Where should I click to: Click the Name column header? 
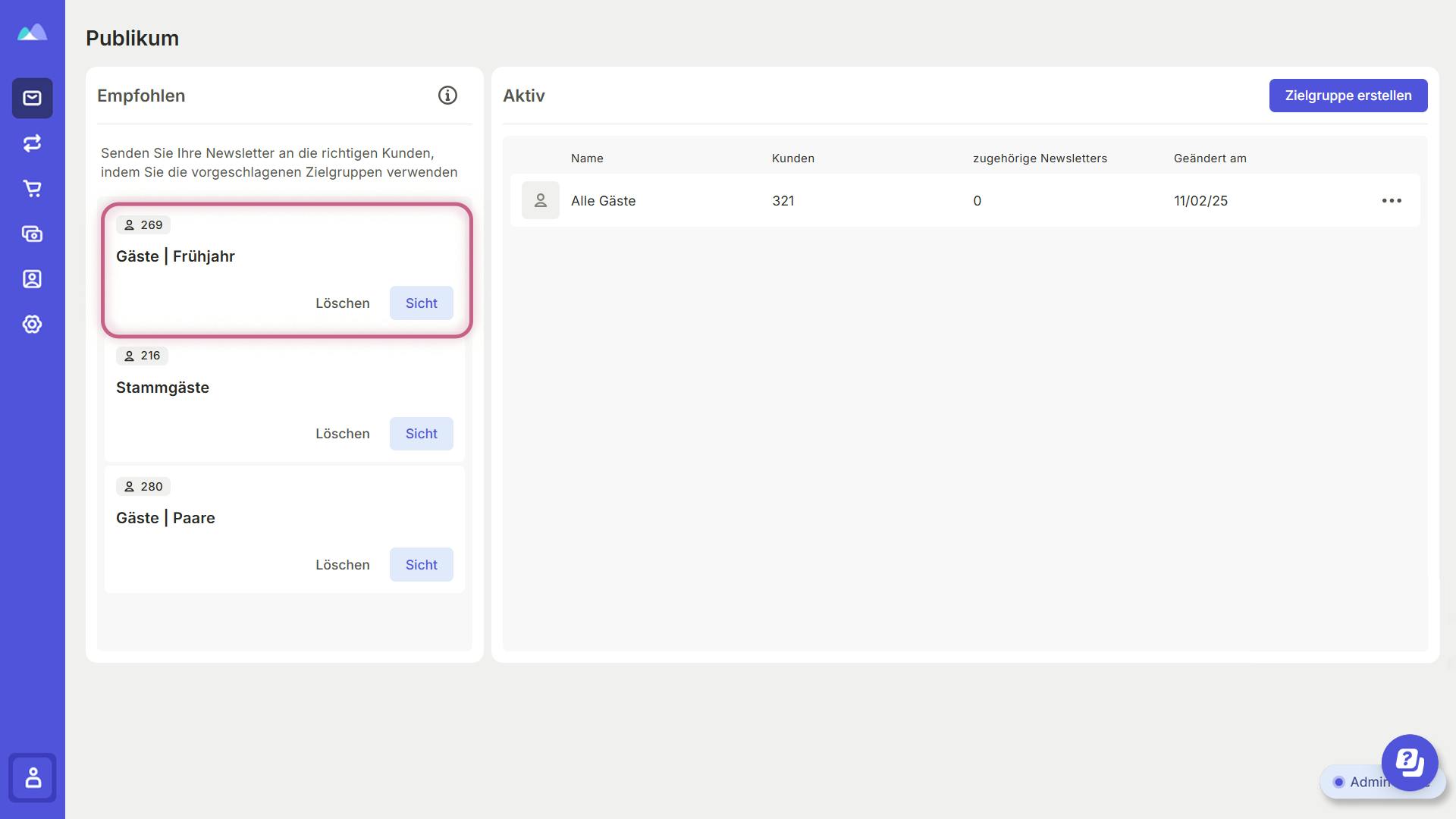587,158
